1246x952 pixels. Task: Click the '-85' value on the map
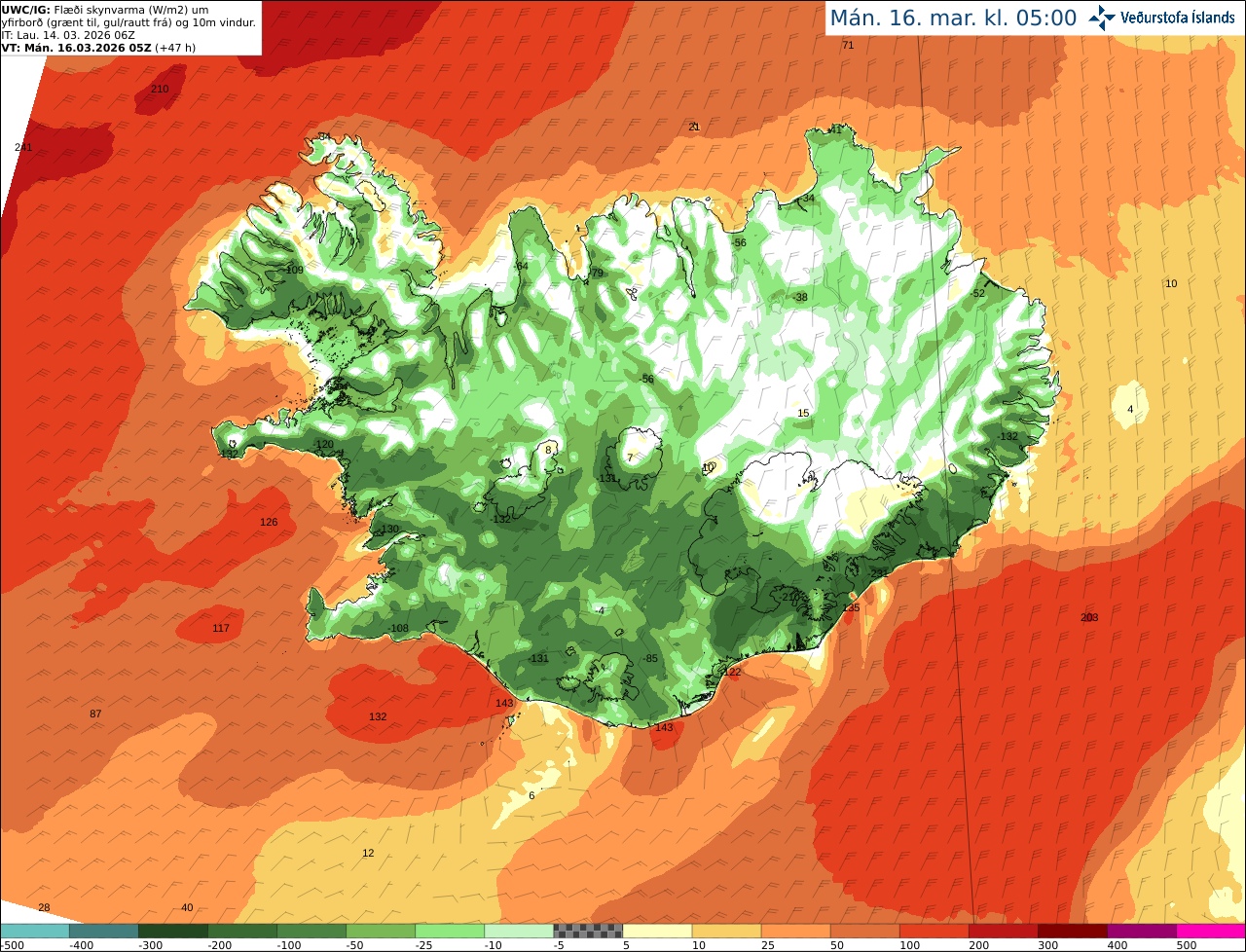click(x=651, y=658)
